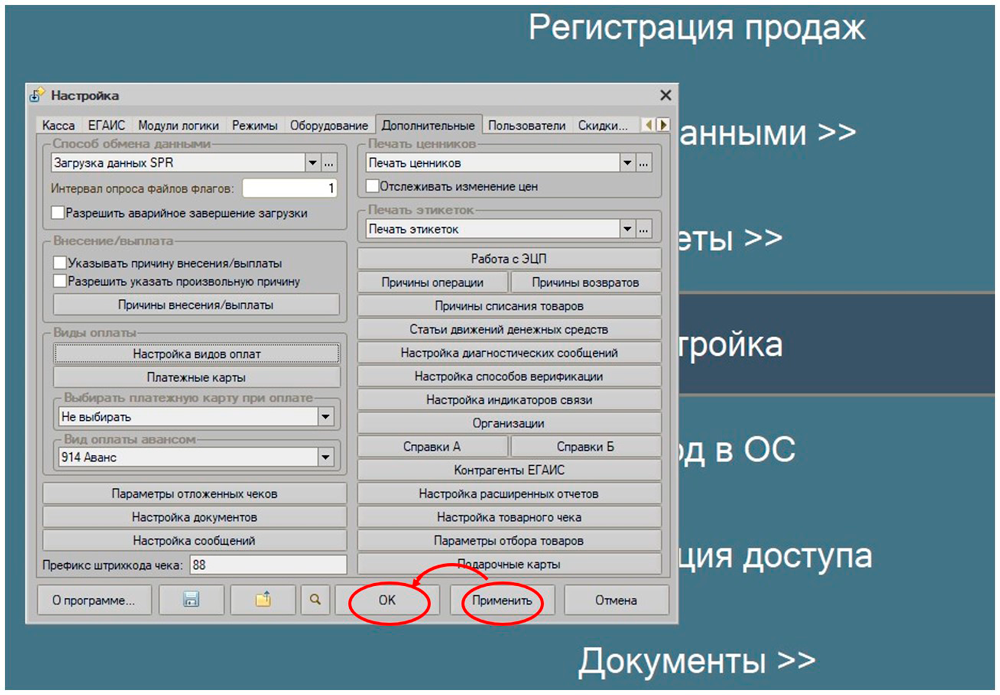1000x695 pixels.
Task: Enable Разрешить аварийное завершение загрузки checkbox
Action: [x=58, y=213]
